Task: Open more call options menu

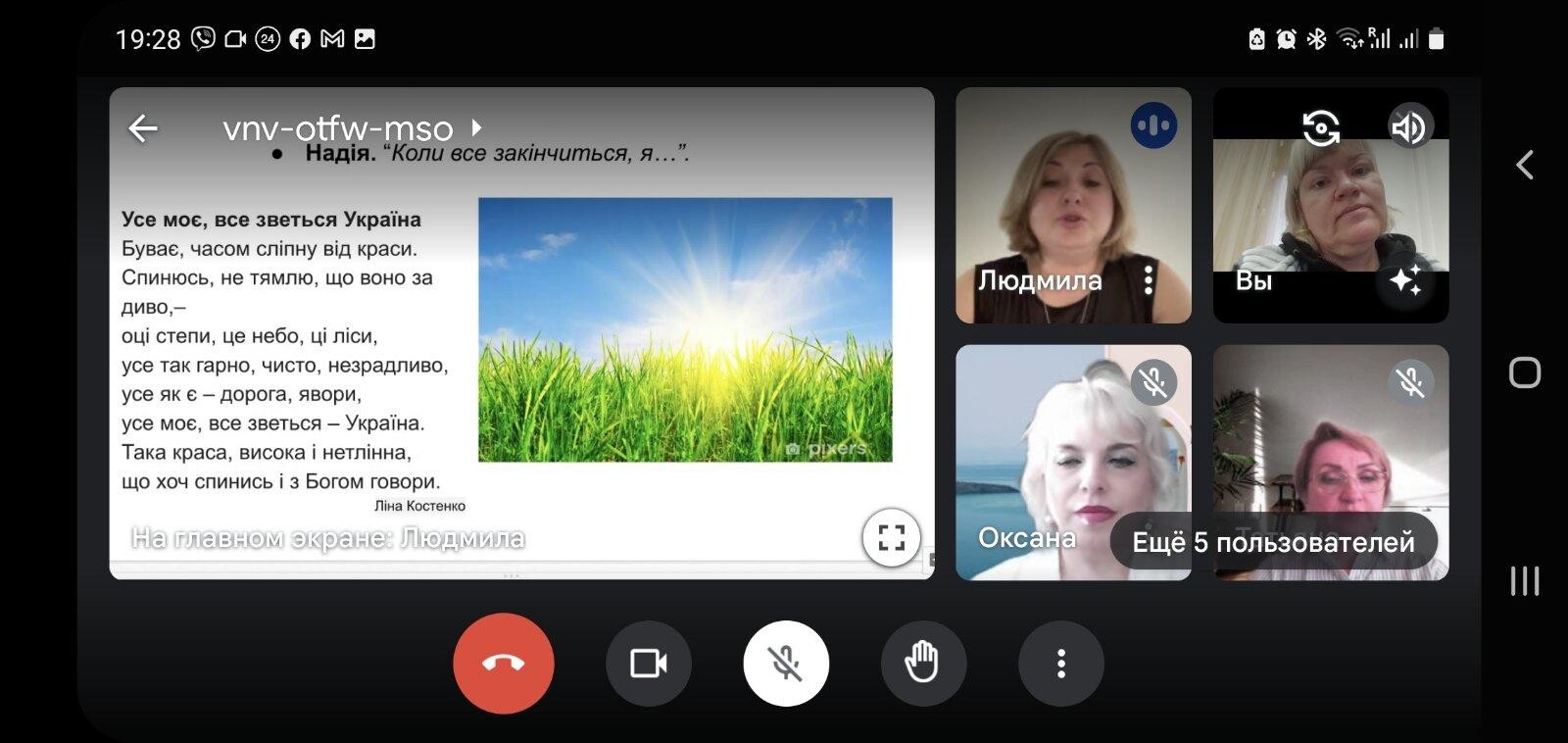Action: coord(1061,664)
